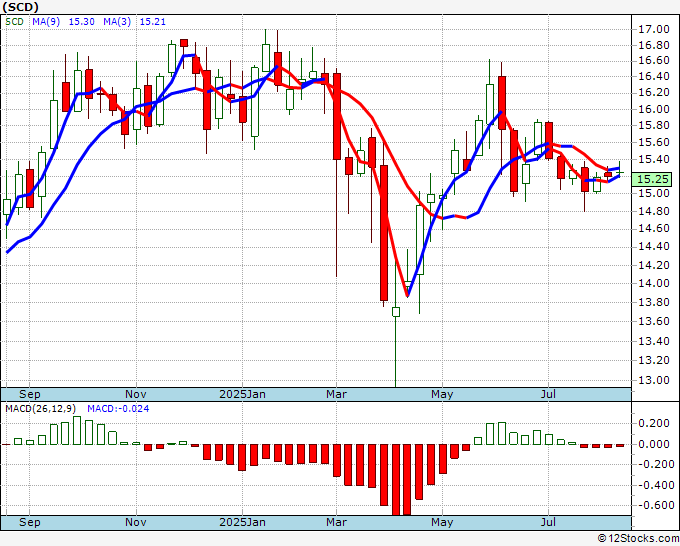The image size is (680, 546).
Task: Click the MACD:-0.024 value readout
Action: tap(118, 409)
